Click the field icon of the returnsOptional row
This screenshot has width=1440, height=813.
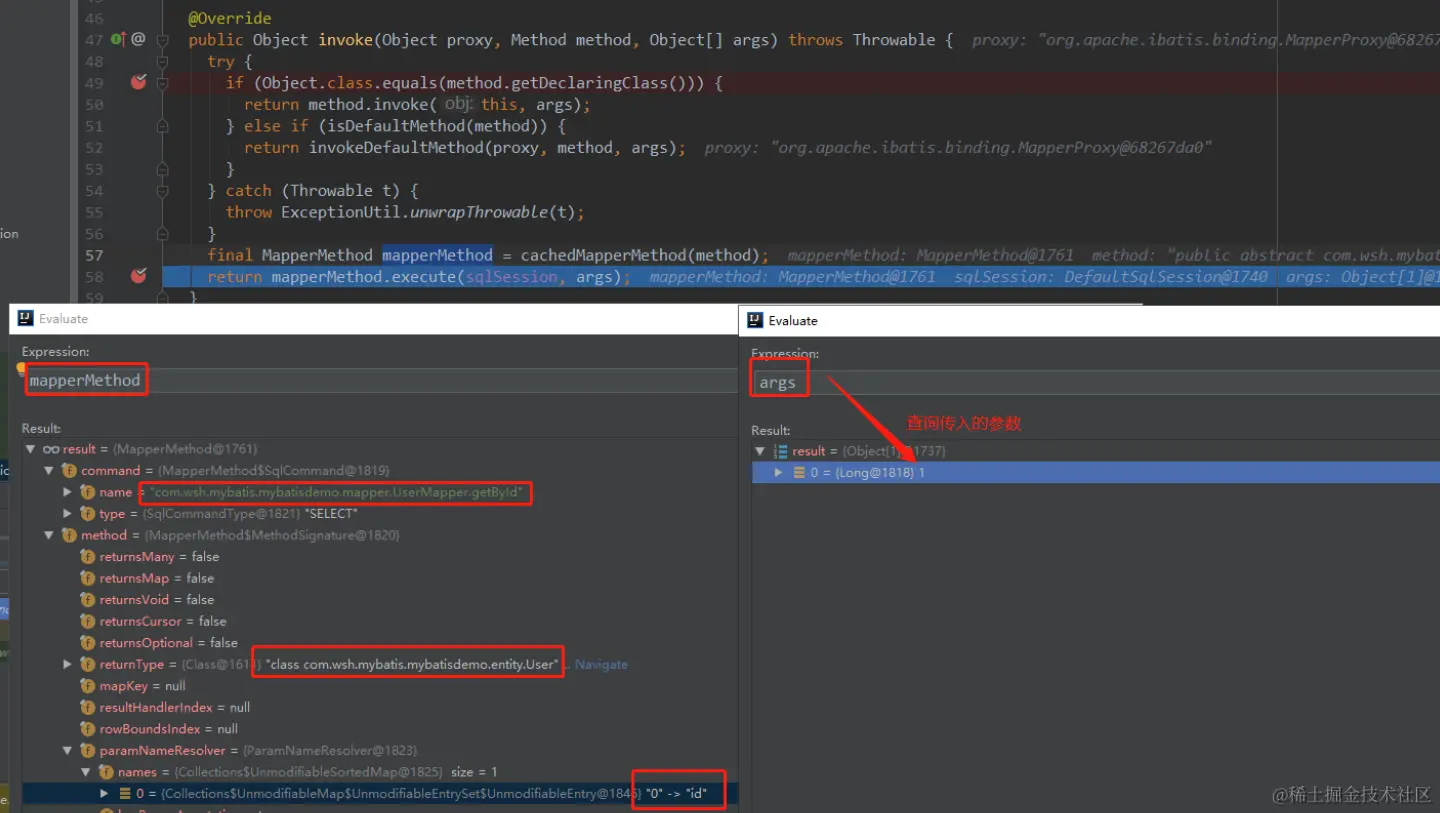click(x=87, y=643)
